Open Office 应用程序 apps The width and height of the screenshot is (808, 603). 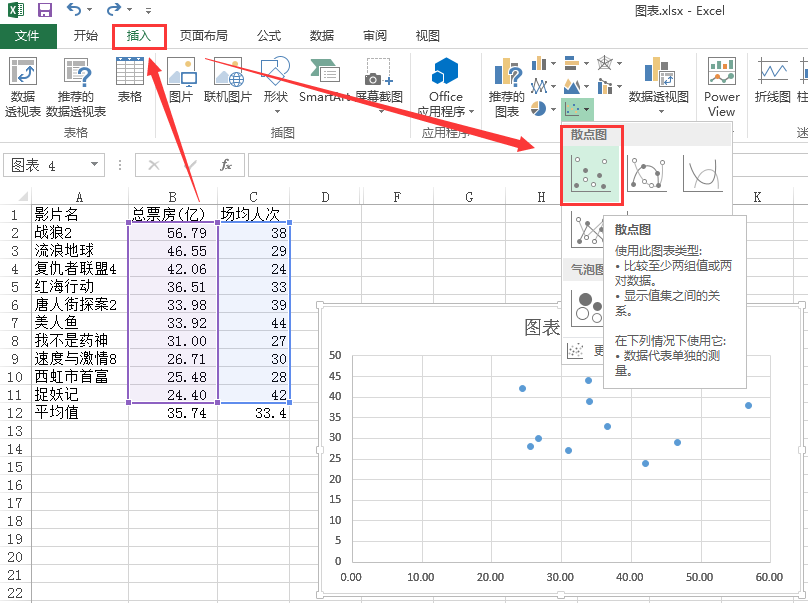click(x=446, y=87)
